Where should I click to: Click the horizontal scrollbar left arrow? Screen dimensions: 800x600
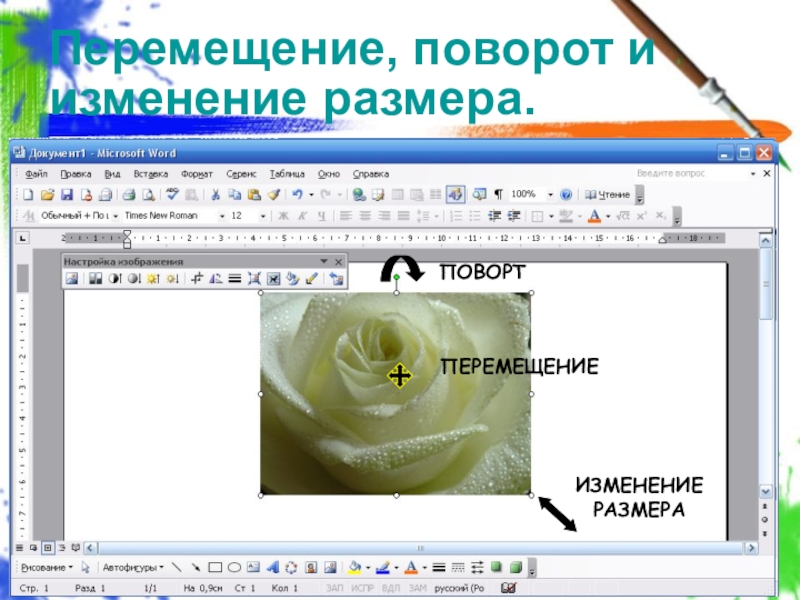point(90,548)
